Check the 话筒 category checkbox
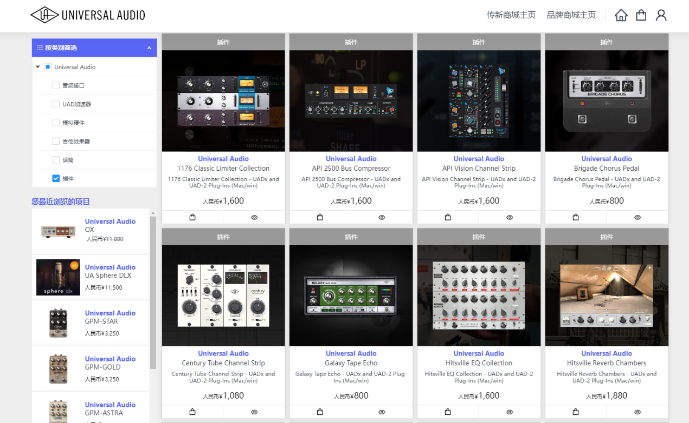 [x=56, y=160]
